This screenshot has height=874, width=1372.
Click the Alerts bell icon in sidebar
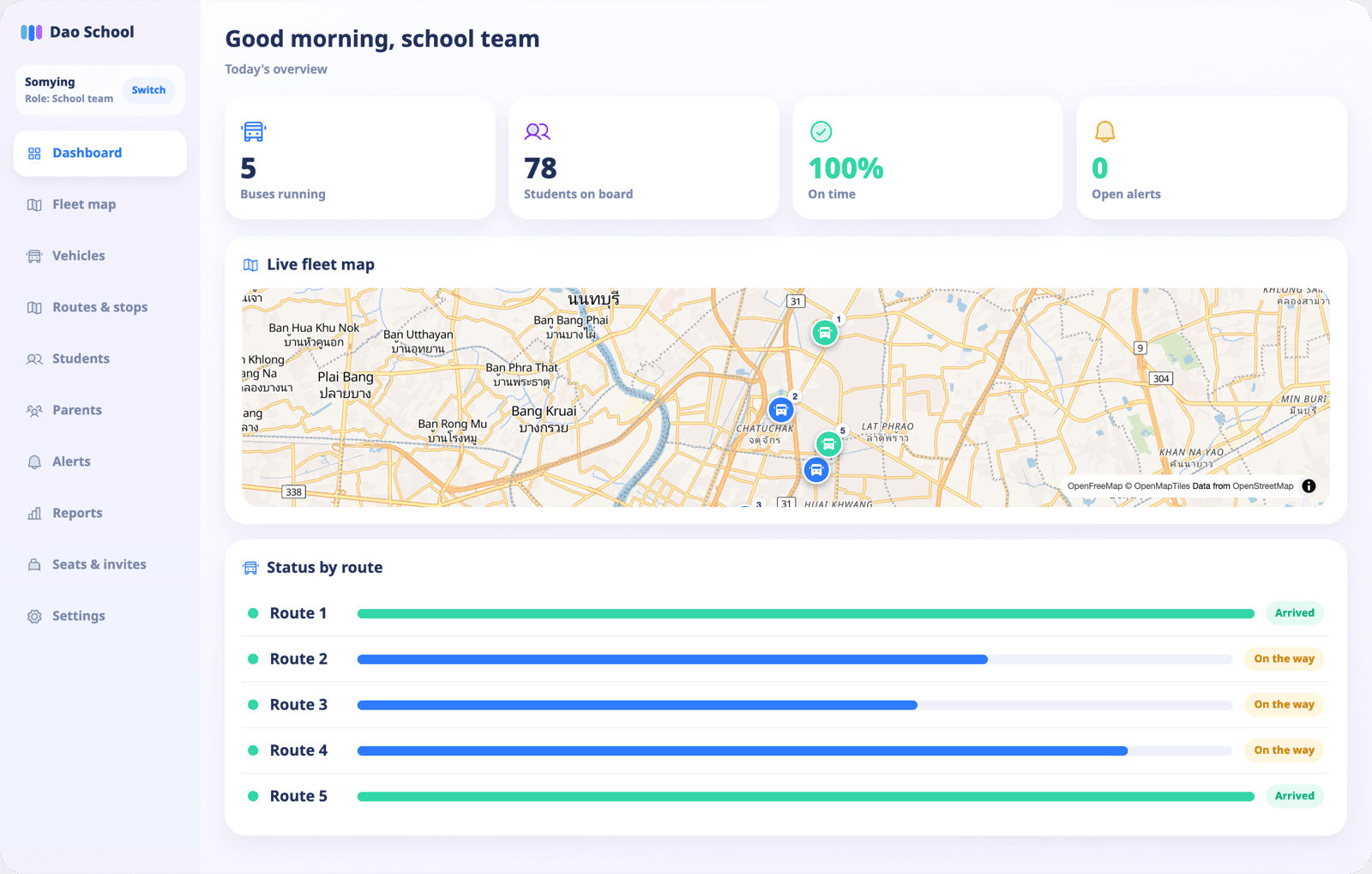coord(34,462)
